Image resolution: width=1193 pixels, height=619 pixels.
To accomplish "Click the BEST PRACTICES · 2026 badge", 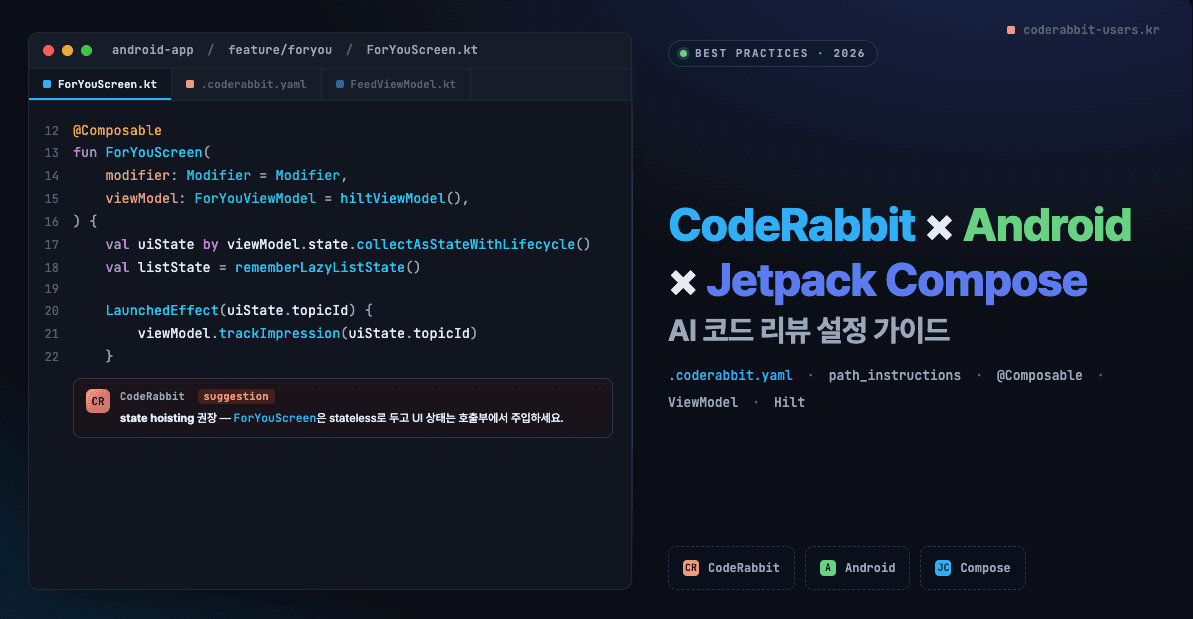I will [772, 53].
